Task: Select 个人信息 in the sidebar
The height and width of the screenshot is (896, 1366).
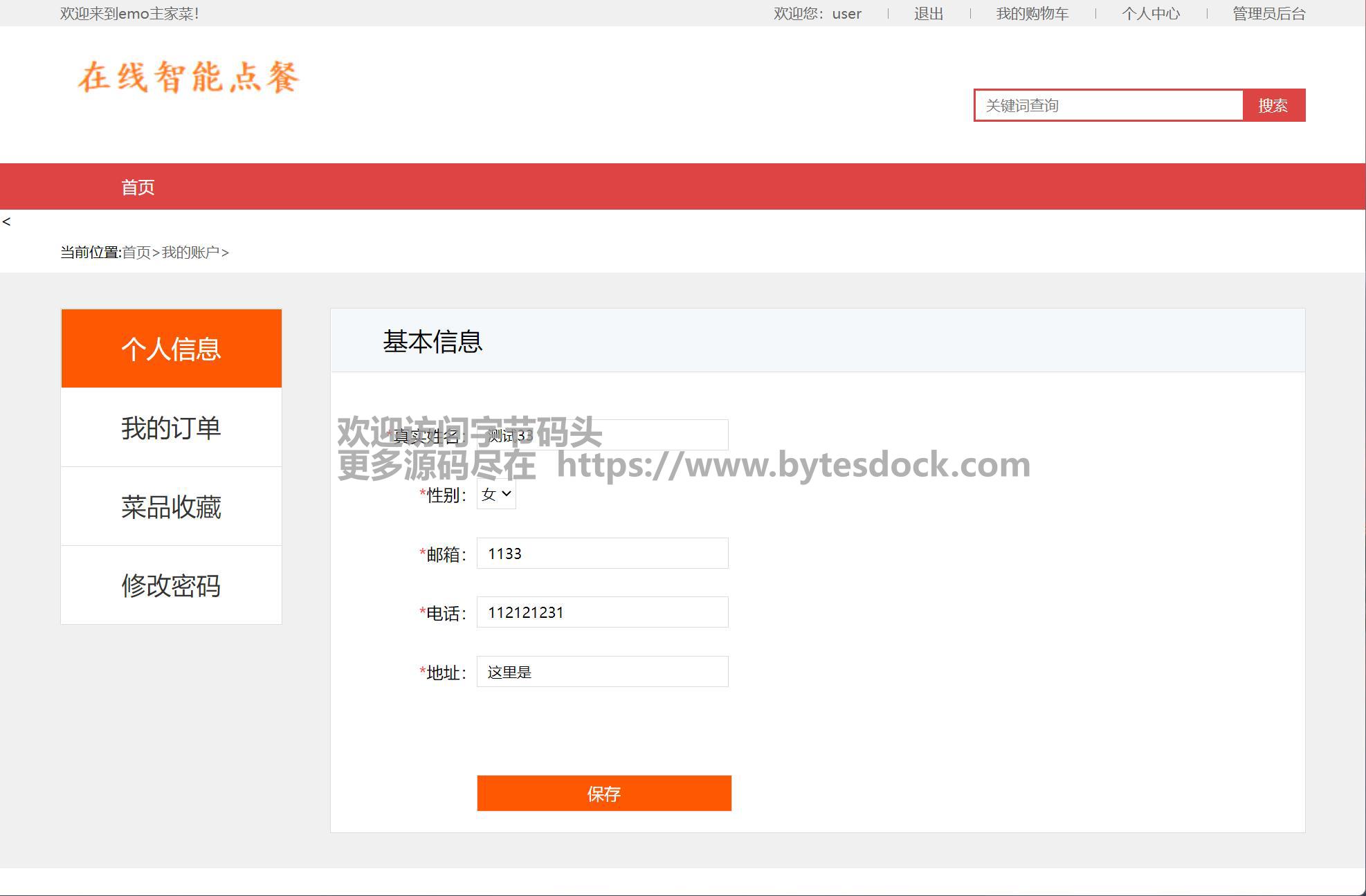Action: pyautogui.click(x=171, y=349)
